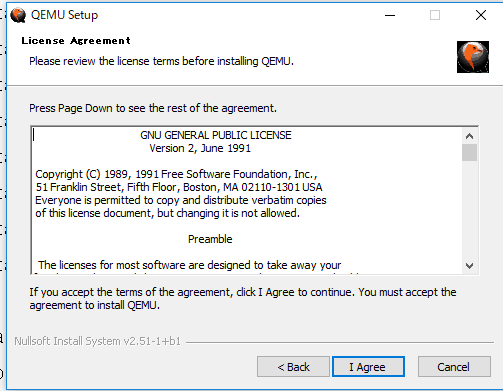Click the QEMU Setup title text
This screenshot has width=503, height=391.
(64, 15)
